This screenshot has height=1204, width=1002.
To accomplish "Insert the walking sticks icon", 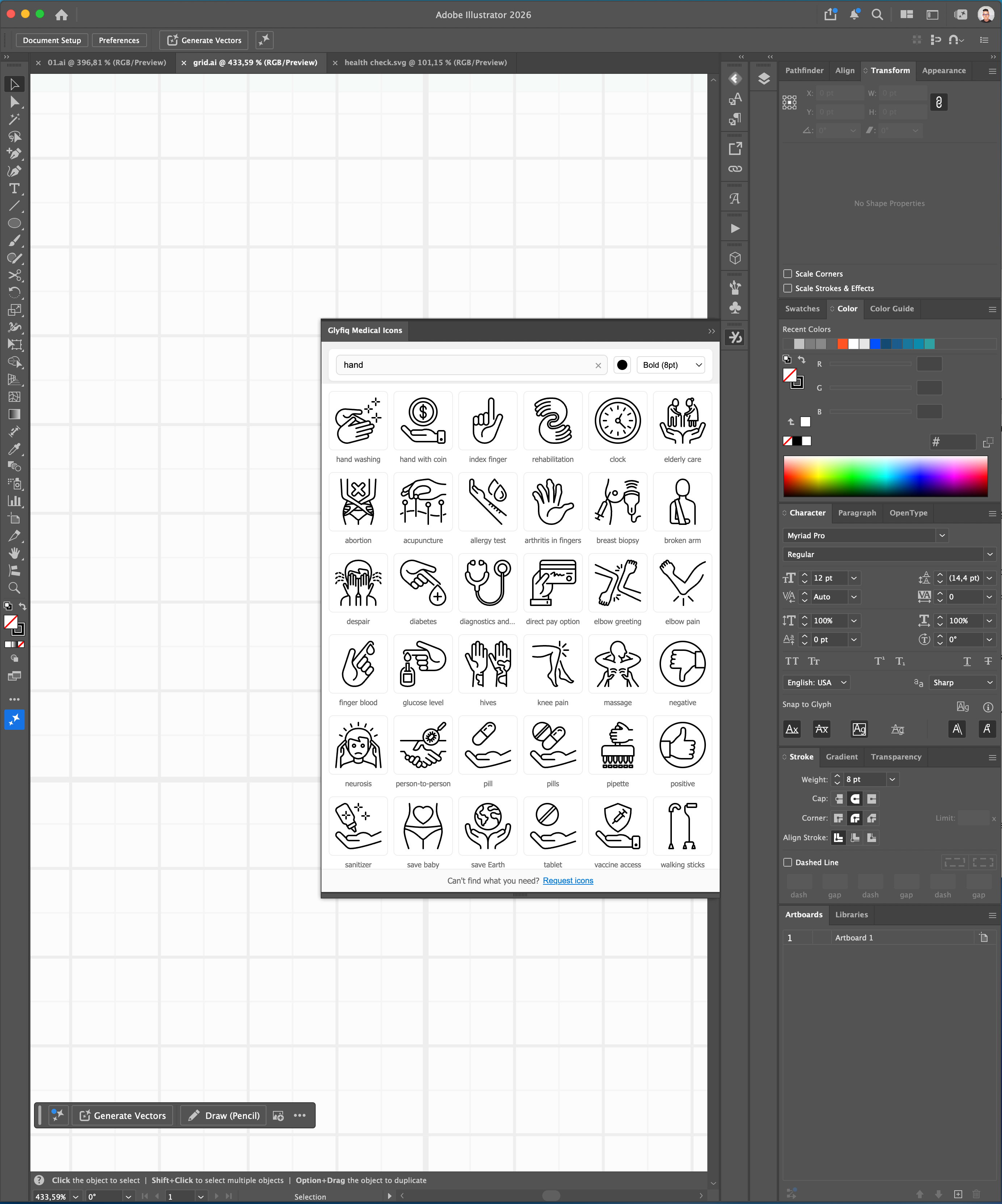I will (x=682, y=826).
